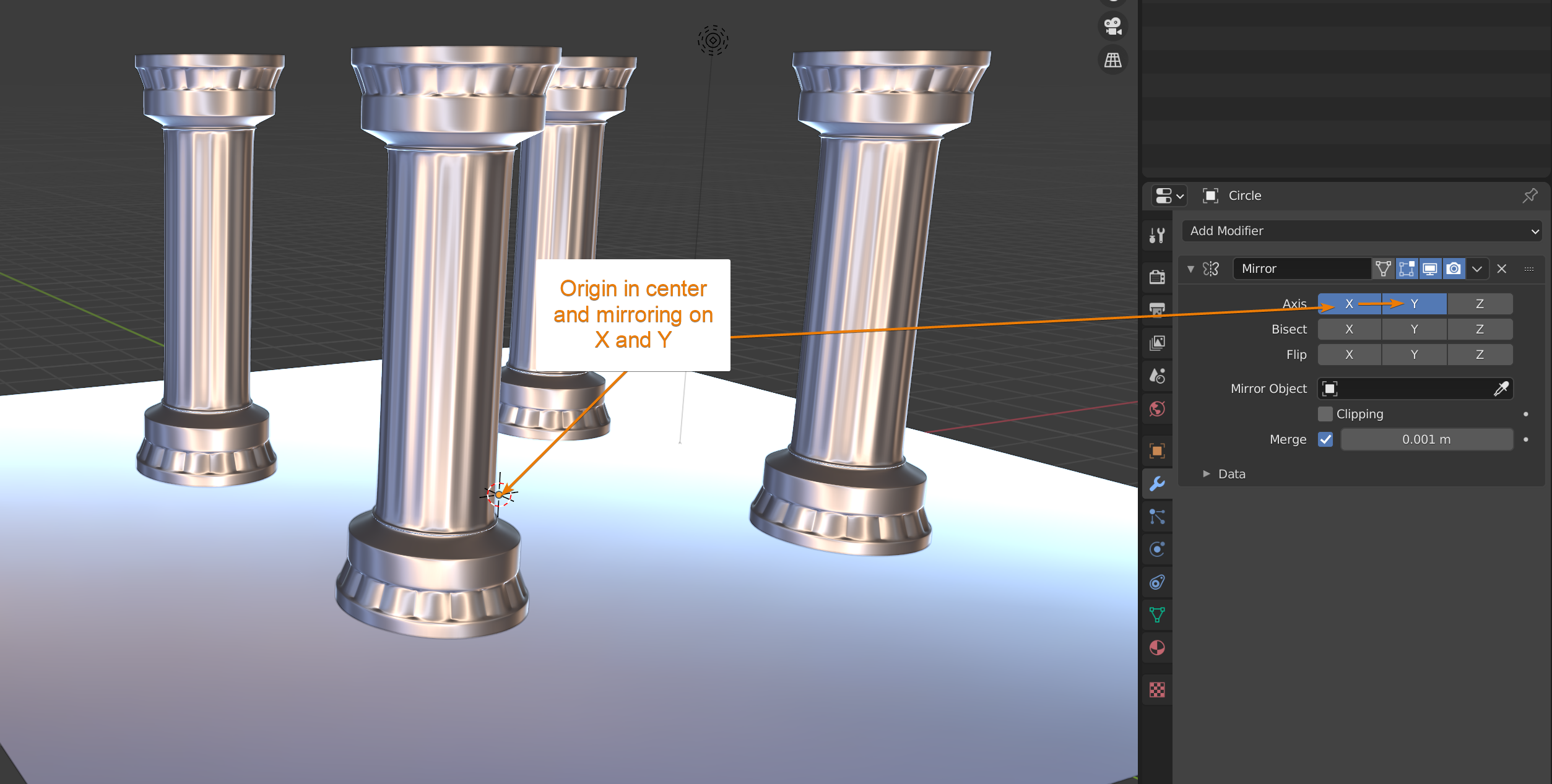Pin the properties editor context
1552x784 pixels.
1530,196
